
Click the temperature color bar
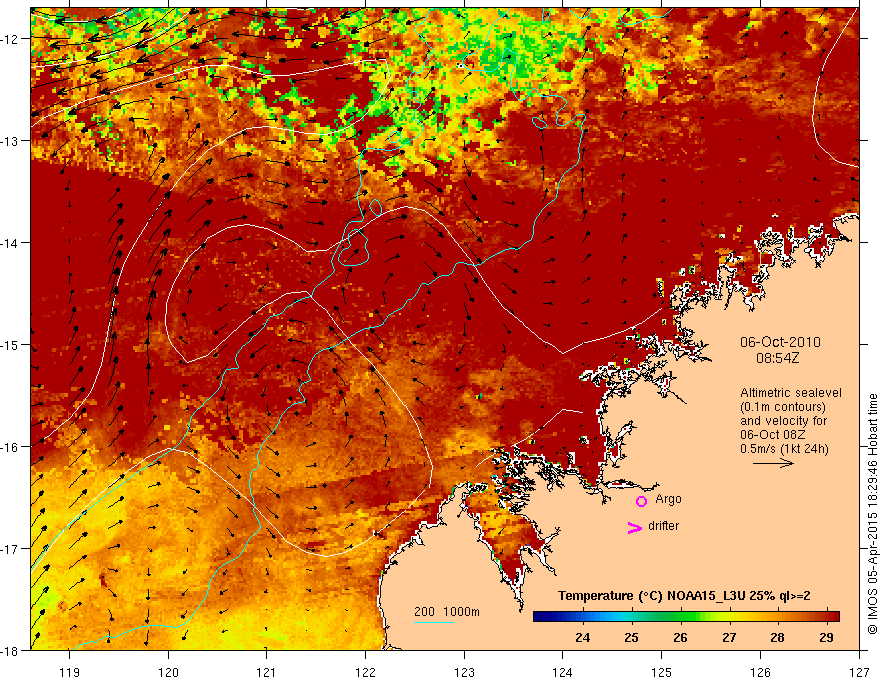click(x=686, y=617)
